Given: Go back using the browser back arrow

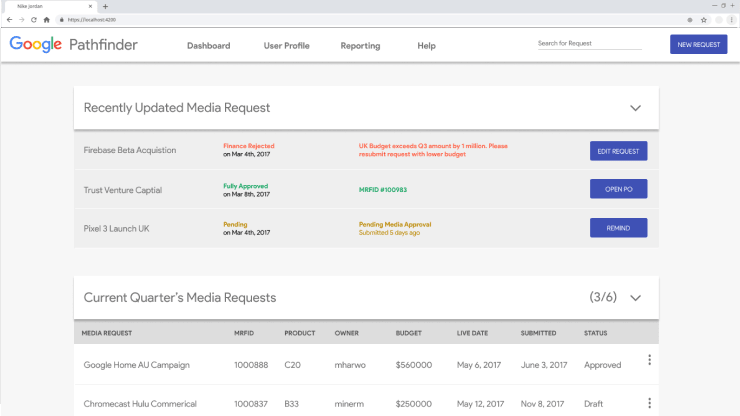Looking at the screenshot, I should tap(9, 20).
